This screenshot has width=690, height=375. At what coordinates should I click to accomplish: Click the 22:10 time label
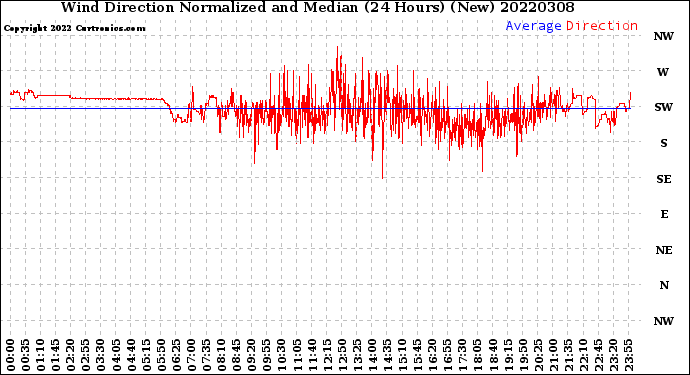point(583,355)
